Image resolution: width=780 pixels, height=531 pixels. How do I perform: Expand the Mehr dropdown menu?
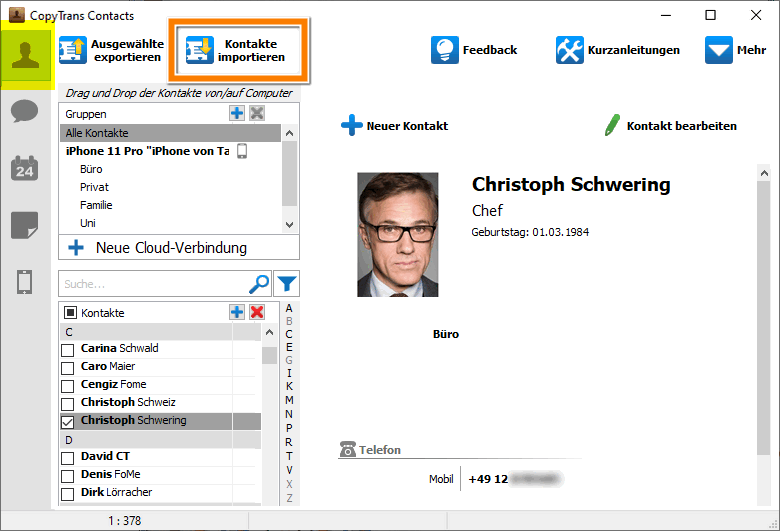[735, 50]
